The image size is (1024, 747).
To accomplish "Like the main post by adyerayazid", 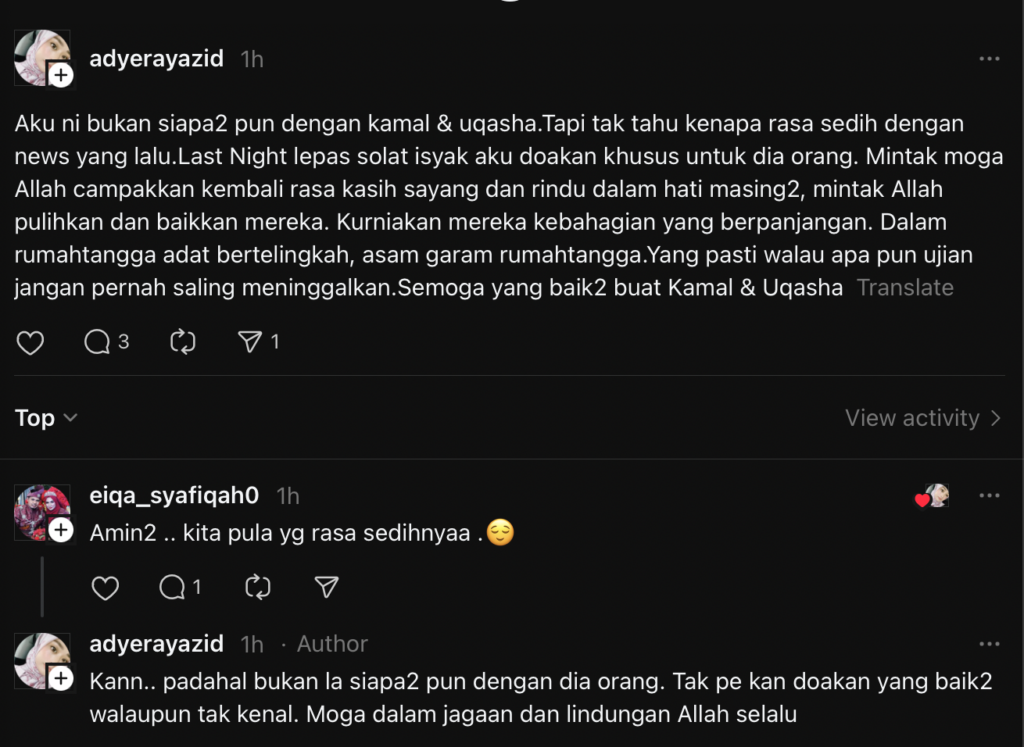I will pos(30,342).
